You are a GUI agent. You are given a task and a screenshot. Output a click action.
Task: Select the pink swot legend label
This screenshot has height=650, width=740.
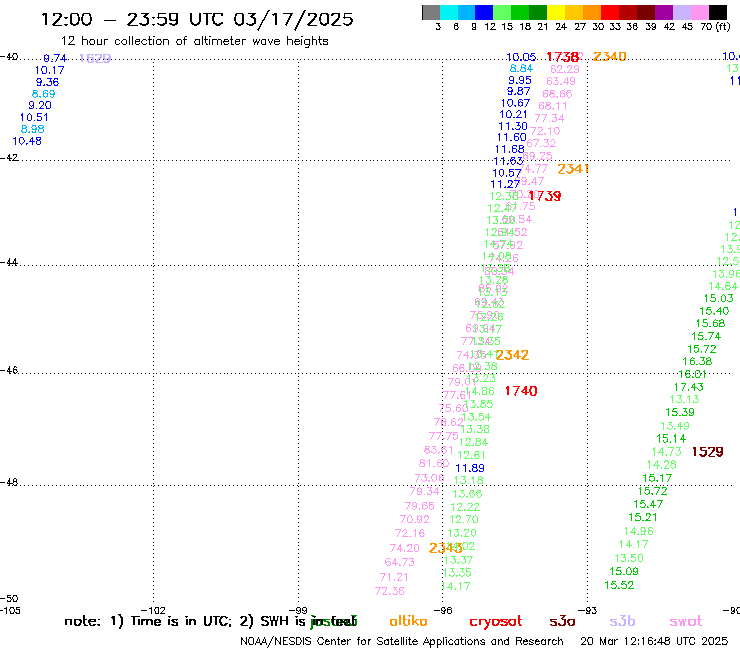coord(686,621)
